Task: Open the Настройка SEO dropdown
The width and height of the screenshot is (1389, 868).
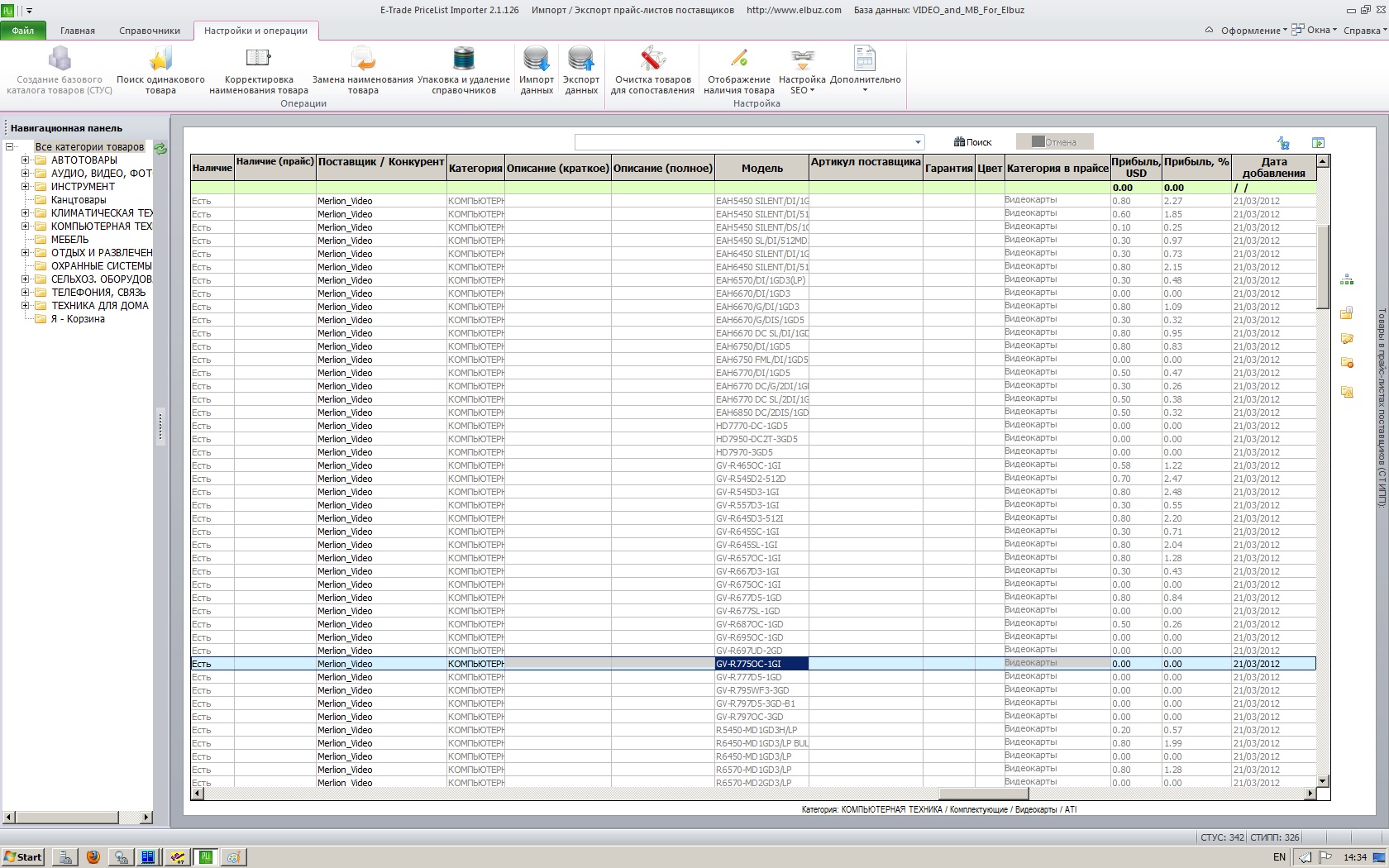Action: point(802,70)
